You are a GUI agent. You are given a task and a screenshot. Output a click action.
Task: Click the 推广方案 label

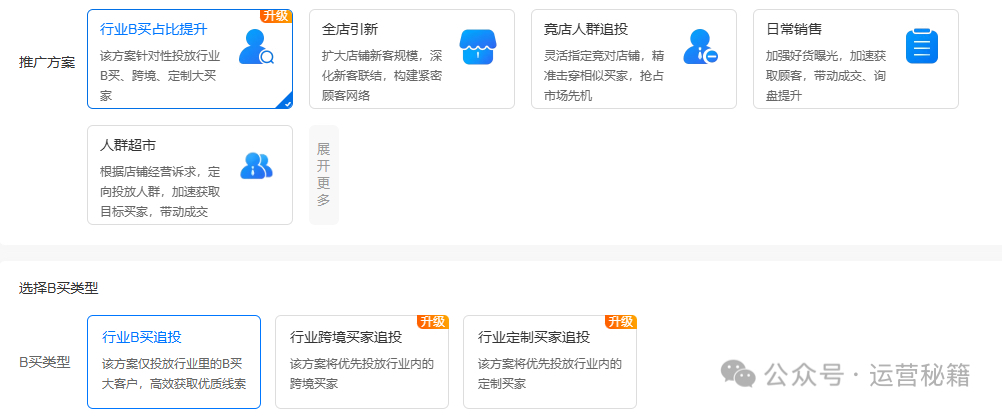tap(47, 63)
